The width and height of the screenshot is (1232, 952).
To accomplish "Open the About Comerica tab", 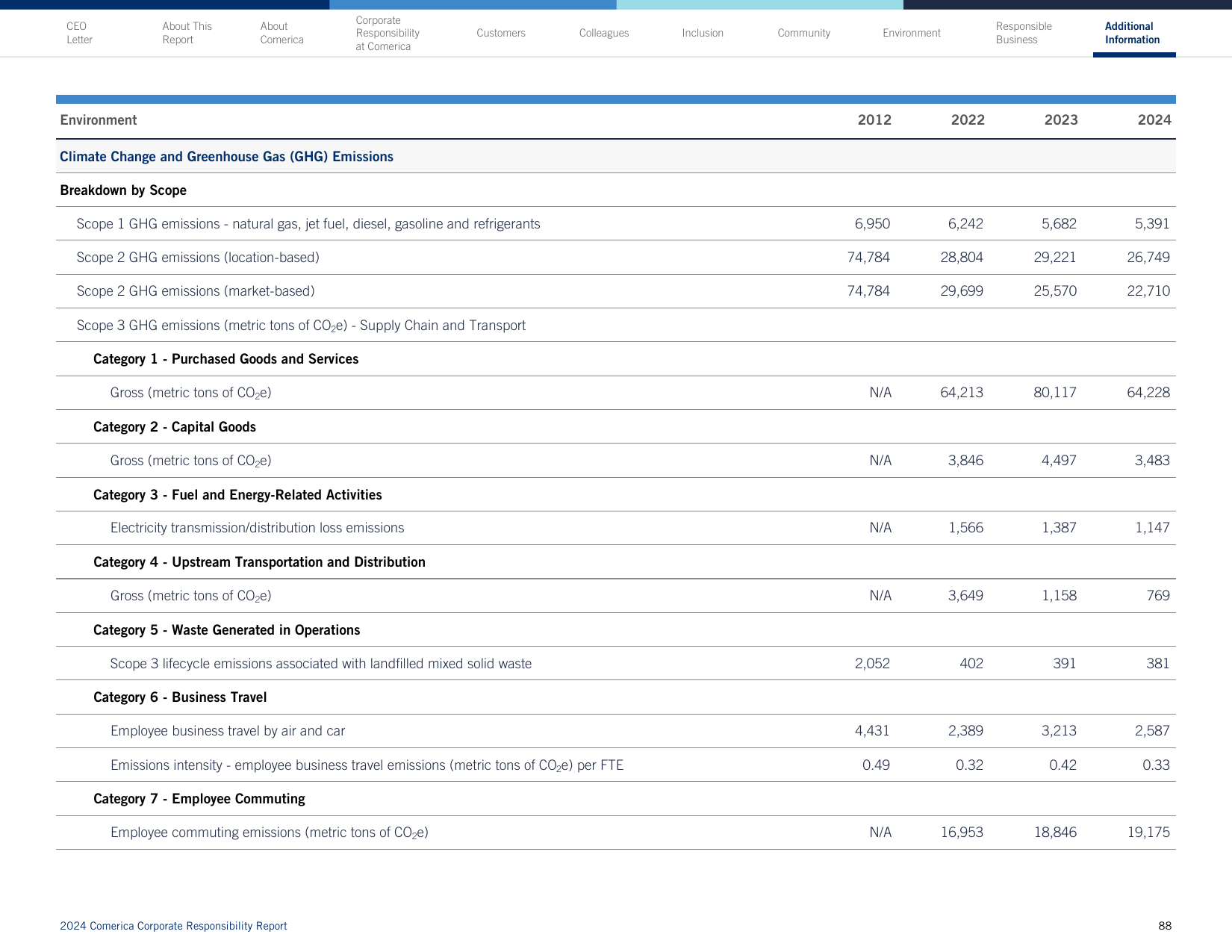I will pos(281,33).
